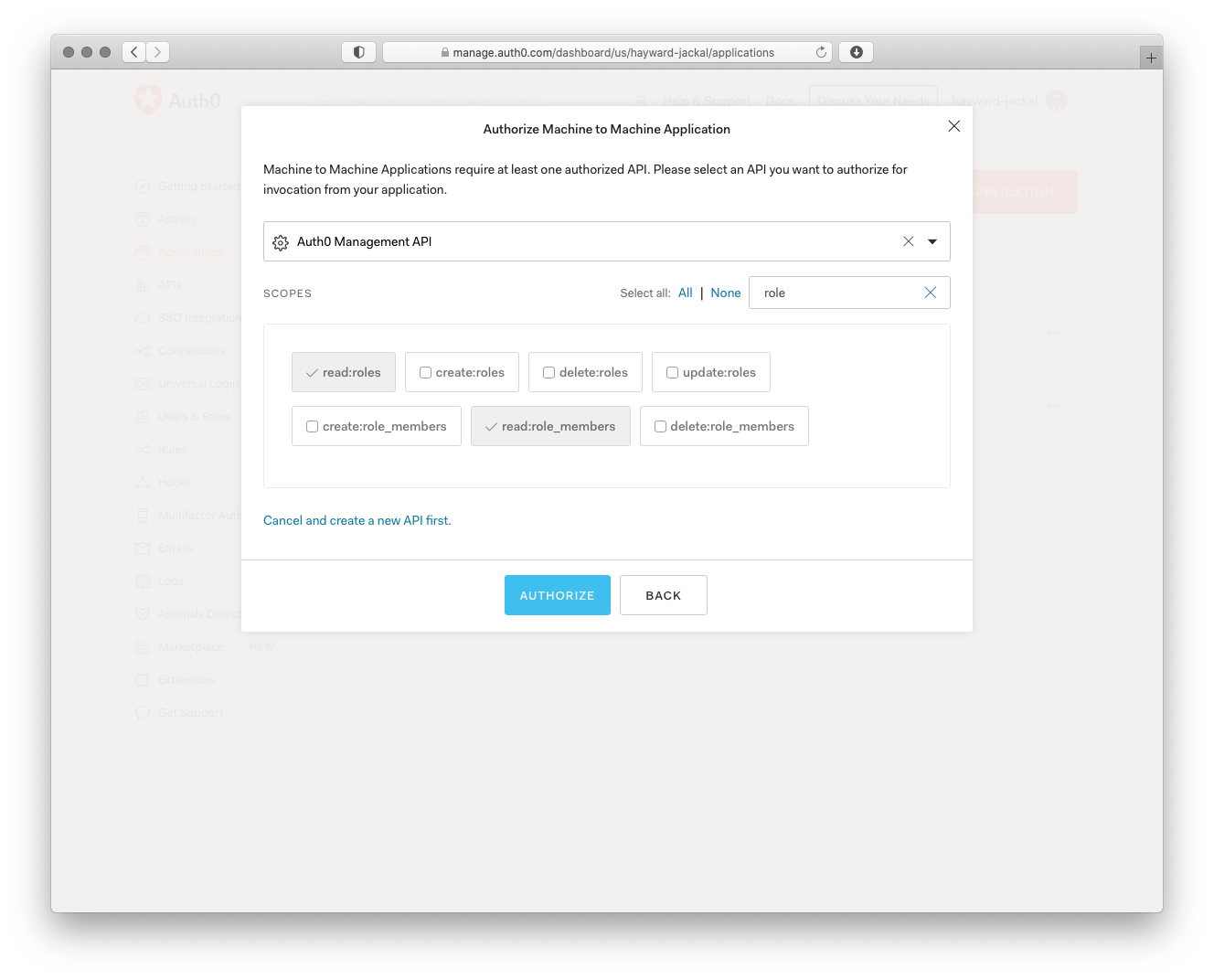Viewport: 1214px width, 980px height.
Task: Click the AUTHORIZE button
Action: 558,595
